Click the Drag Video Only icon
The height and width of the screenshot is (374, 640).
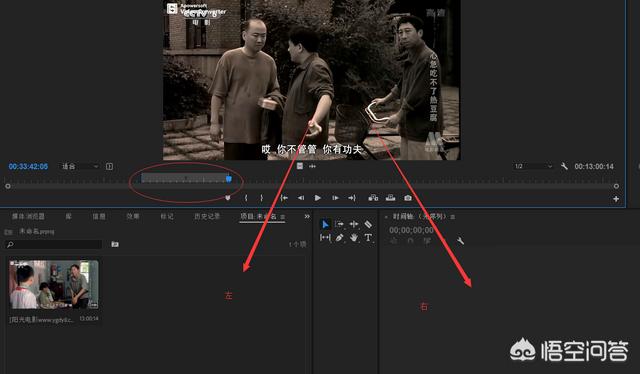click(300, 166)
